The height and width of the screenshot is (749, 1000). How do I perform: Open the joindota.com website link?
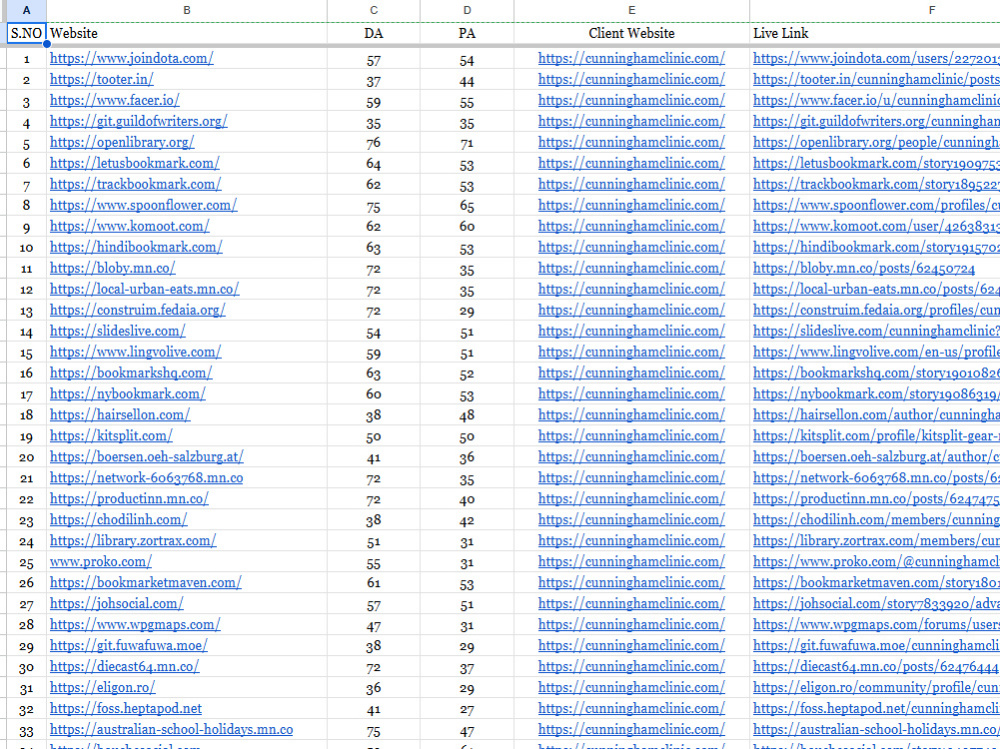tap(131, 58)
